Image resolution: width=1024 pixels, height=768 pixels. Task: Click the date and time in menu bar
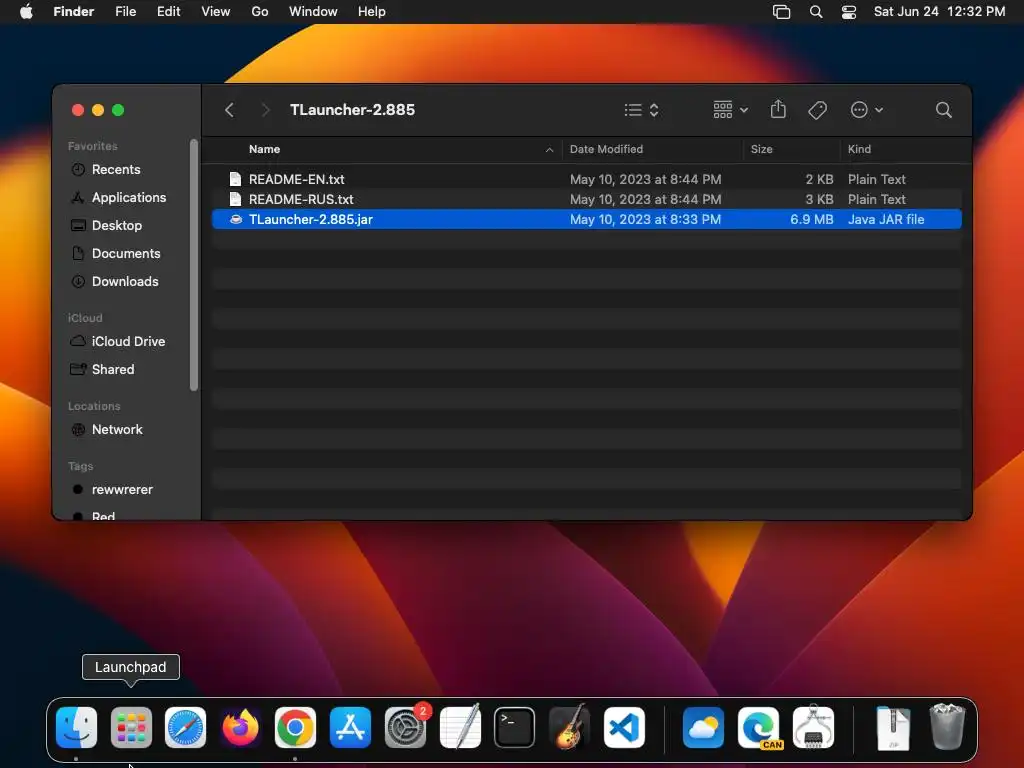coord(939,12)
